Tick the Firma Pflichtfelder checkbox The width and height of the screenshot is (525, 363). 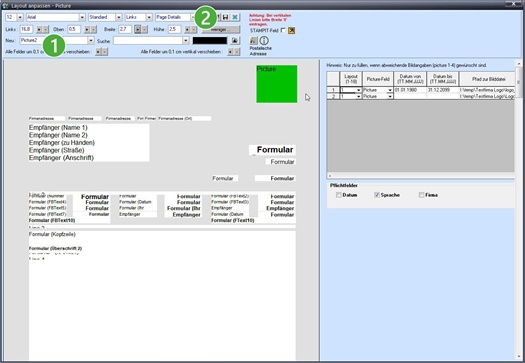pos(421,195)
